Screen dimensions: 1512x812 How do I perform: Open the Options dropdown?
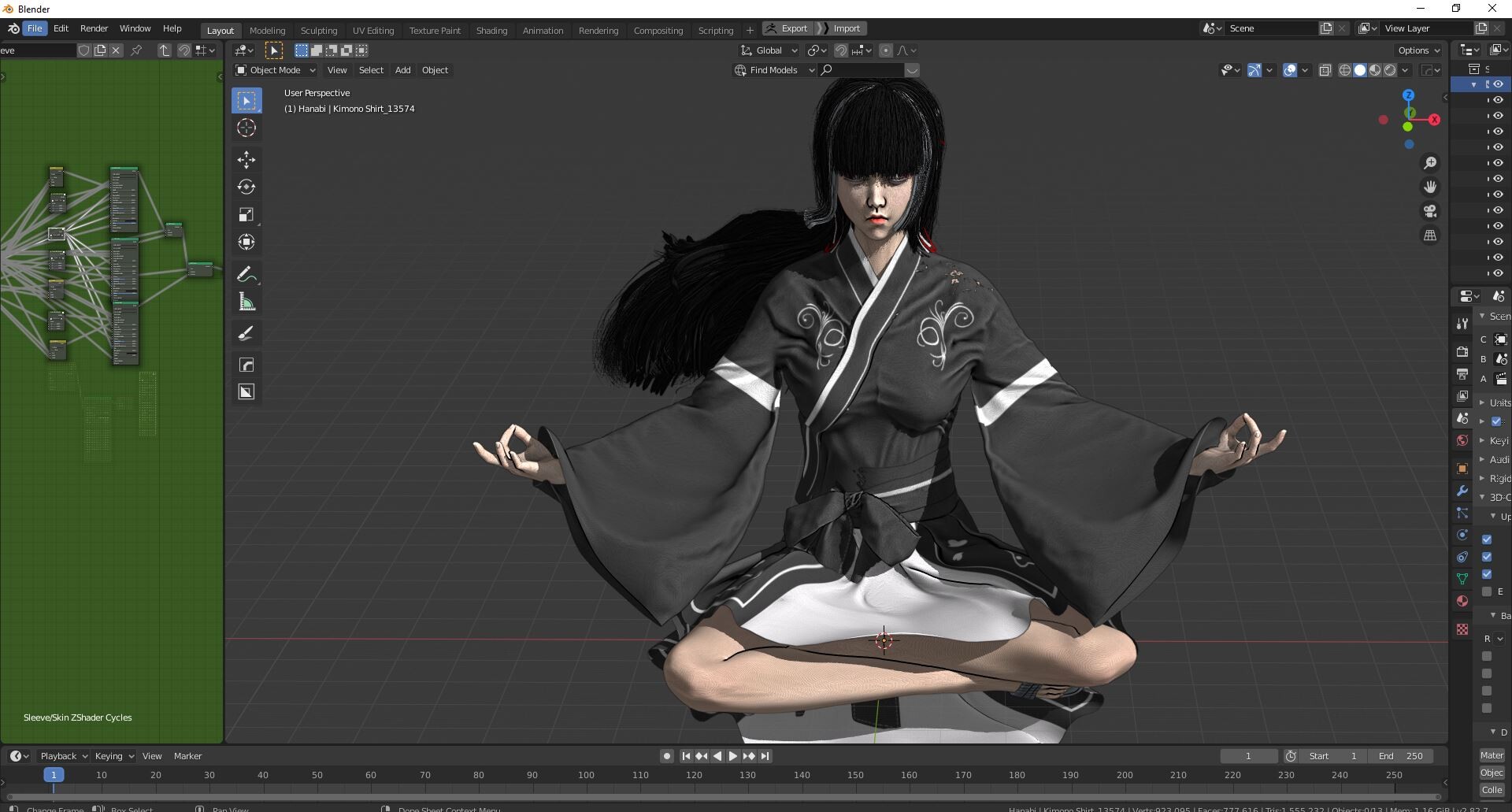(x=1418, y=50)
